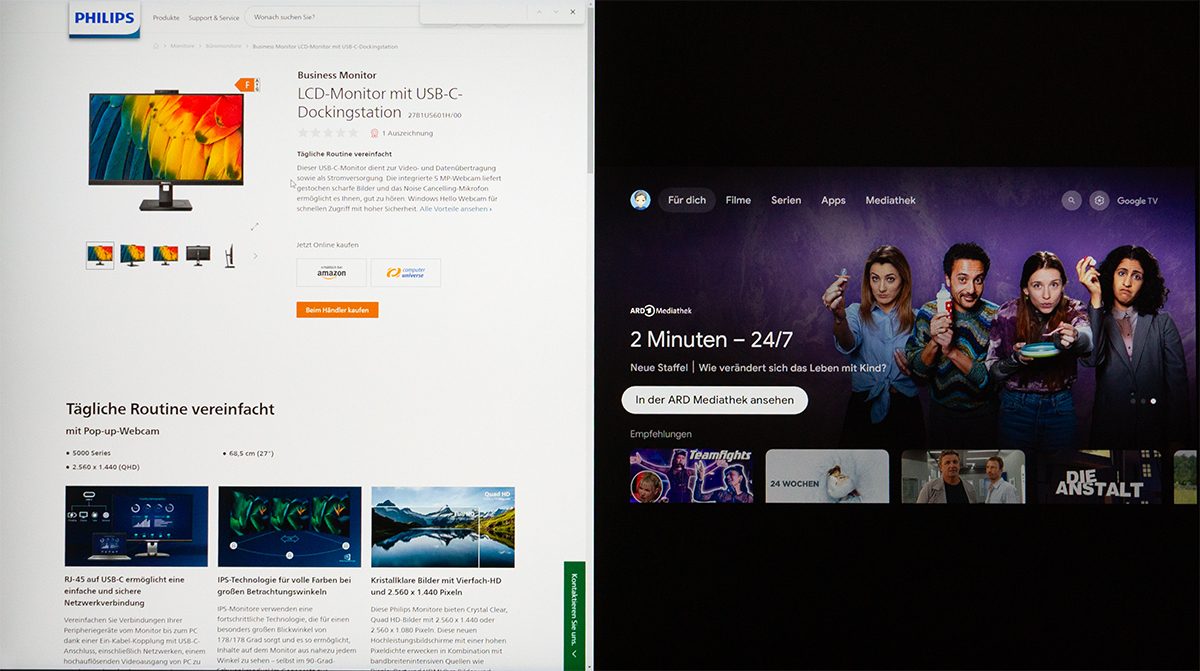Open the '24 Wochen' recommendation tile
This screenshot has height=671, width=1200.
827,476
